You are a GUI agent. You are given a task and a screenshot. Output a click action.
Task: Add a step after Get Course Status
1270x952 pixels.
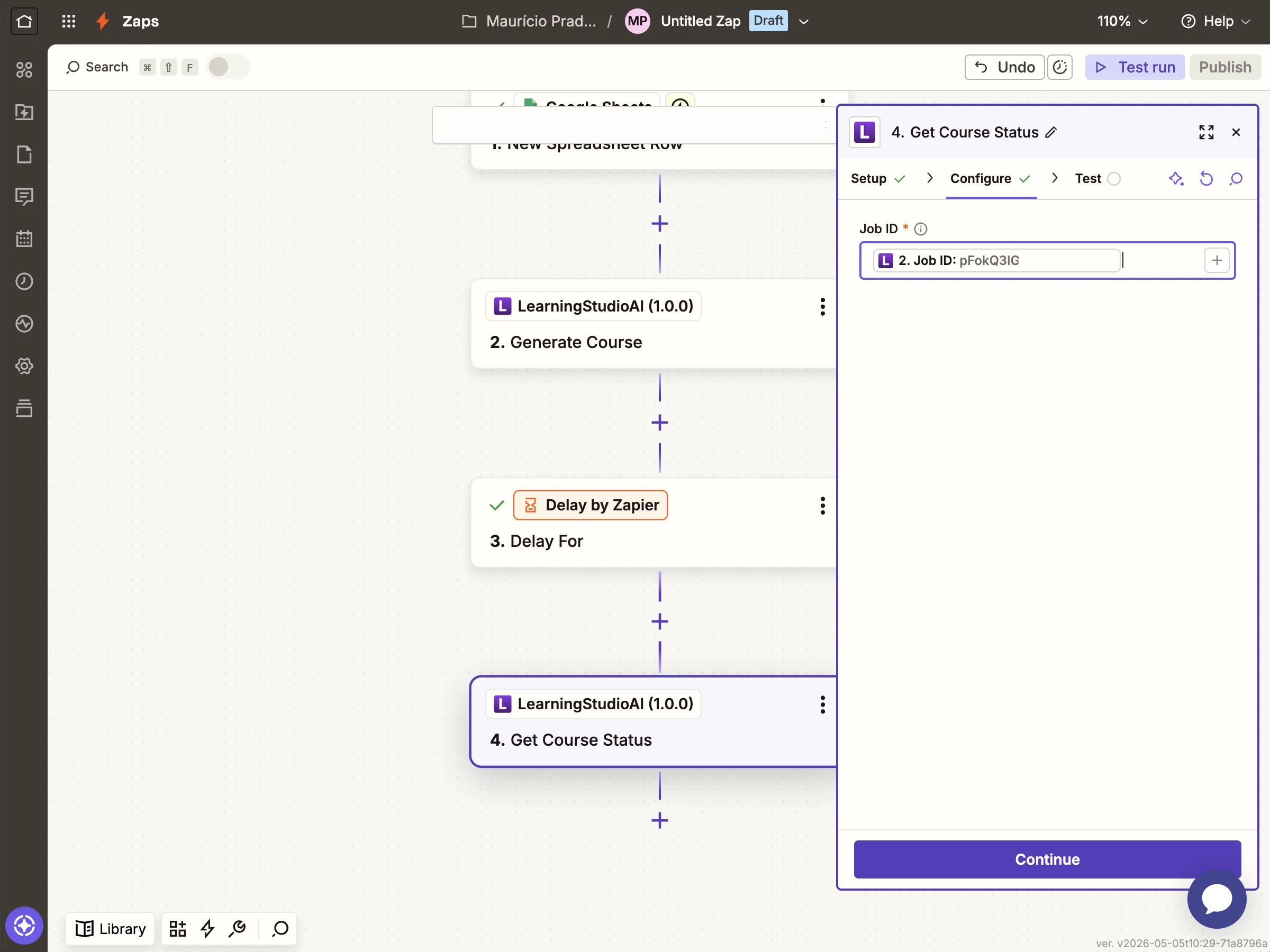[x=660, y=821]
